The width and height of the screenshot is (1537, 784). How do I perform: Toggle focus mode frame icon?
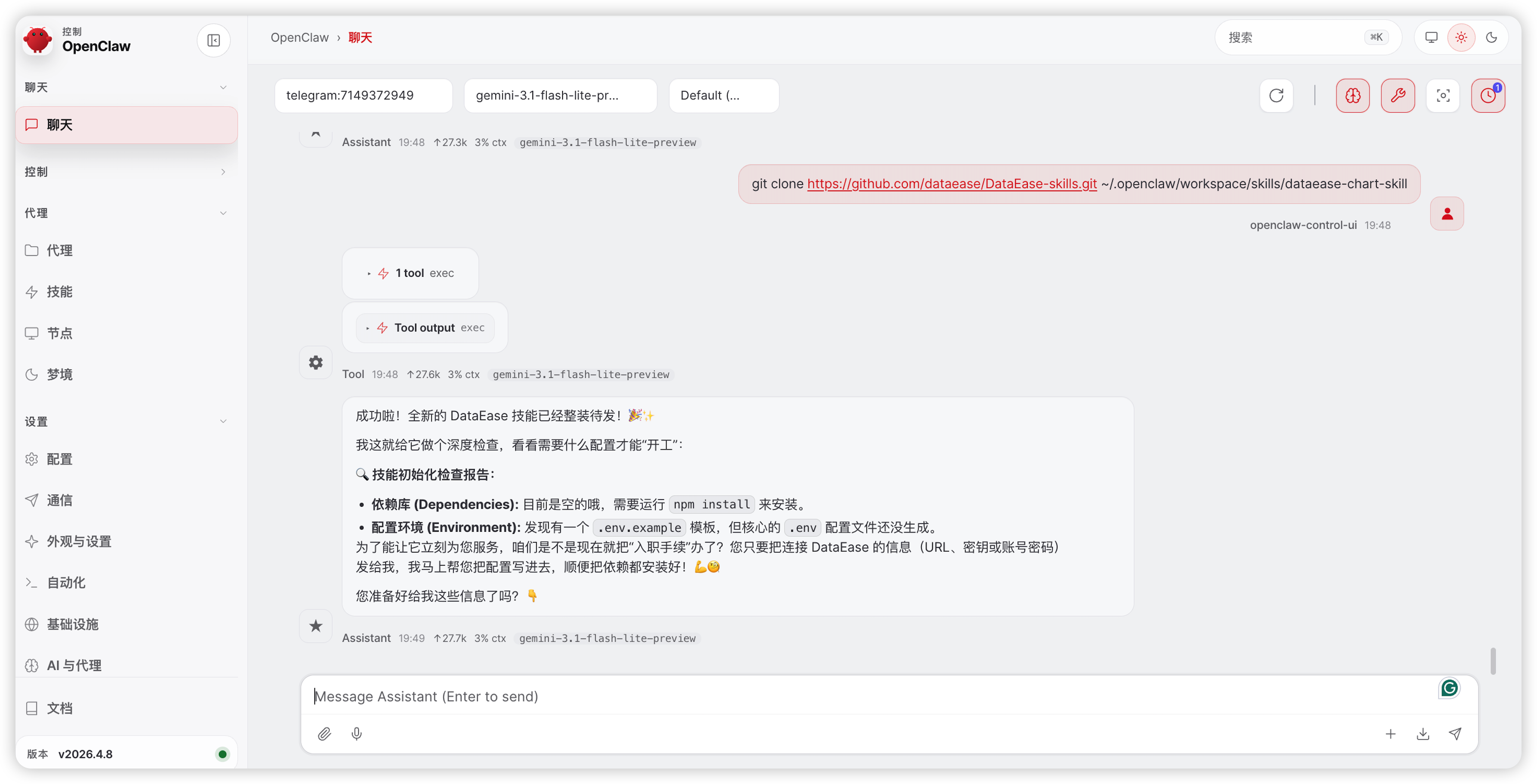coord(1443,95)
